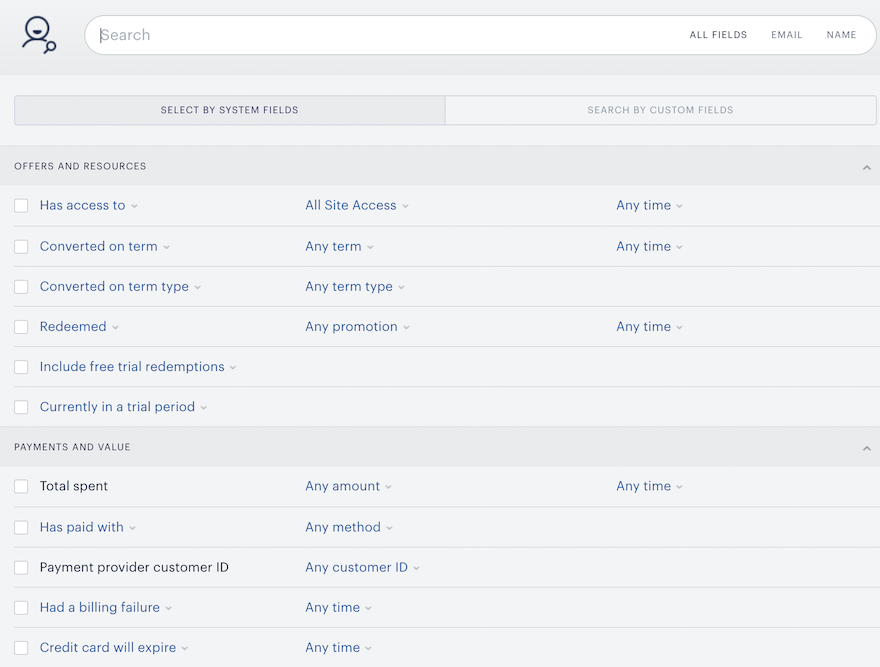This screenshot has height=667, width=880.
Task: Switch to Select by System Fields tab
Action: click(230, 110)
